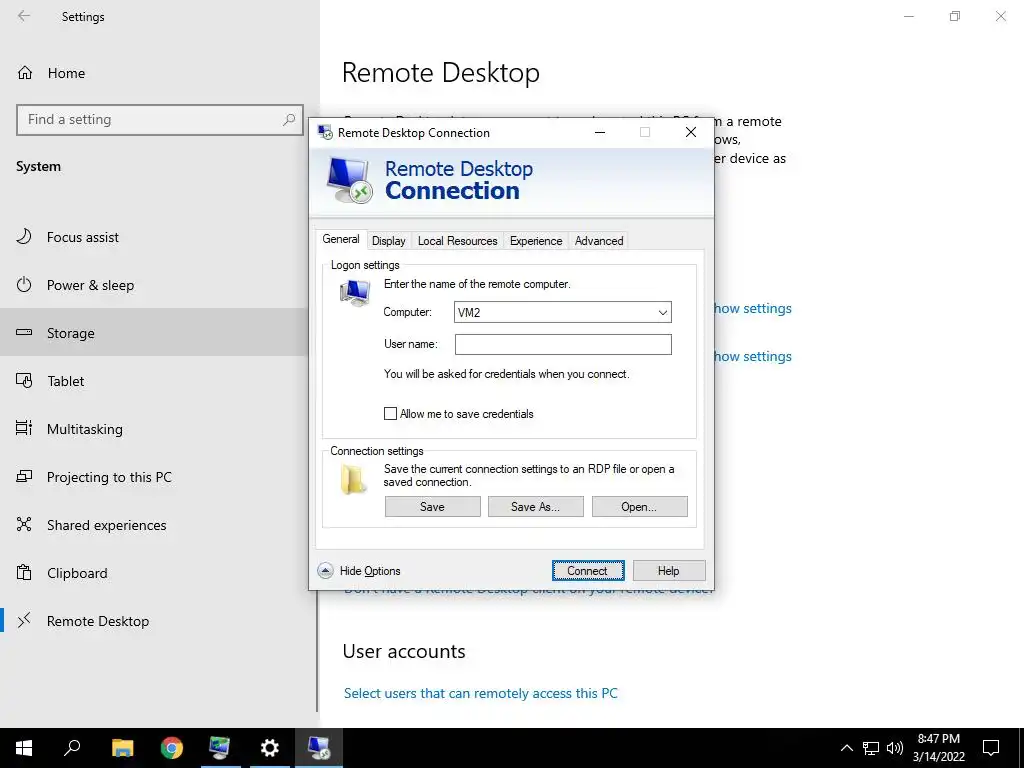Open the Windows Start menu
The height and width of the screenshot is (768, 1024).
coord(24,748)
